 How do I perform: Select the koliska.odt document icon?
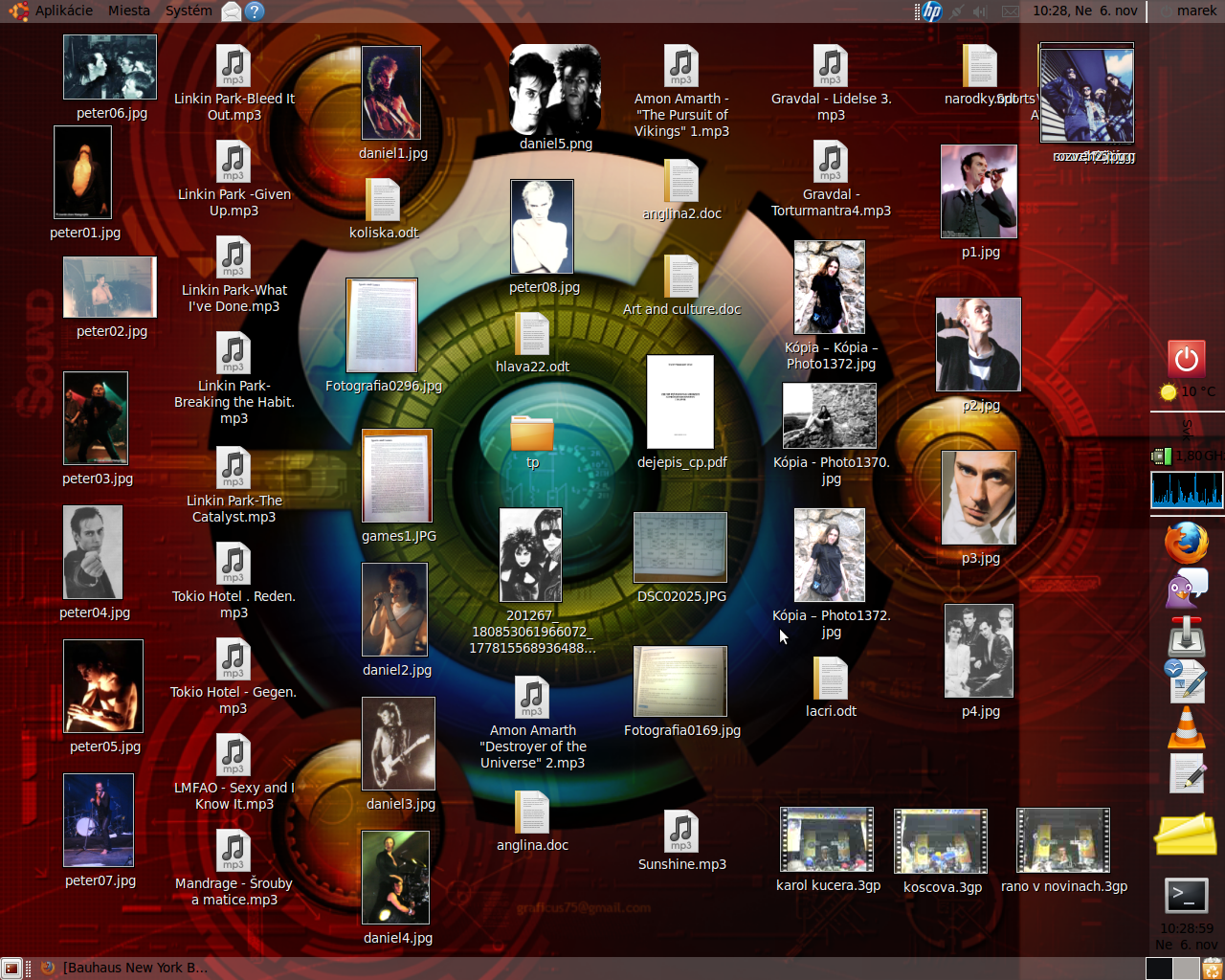click(383, 200)
